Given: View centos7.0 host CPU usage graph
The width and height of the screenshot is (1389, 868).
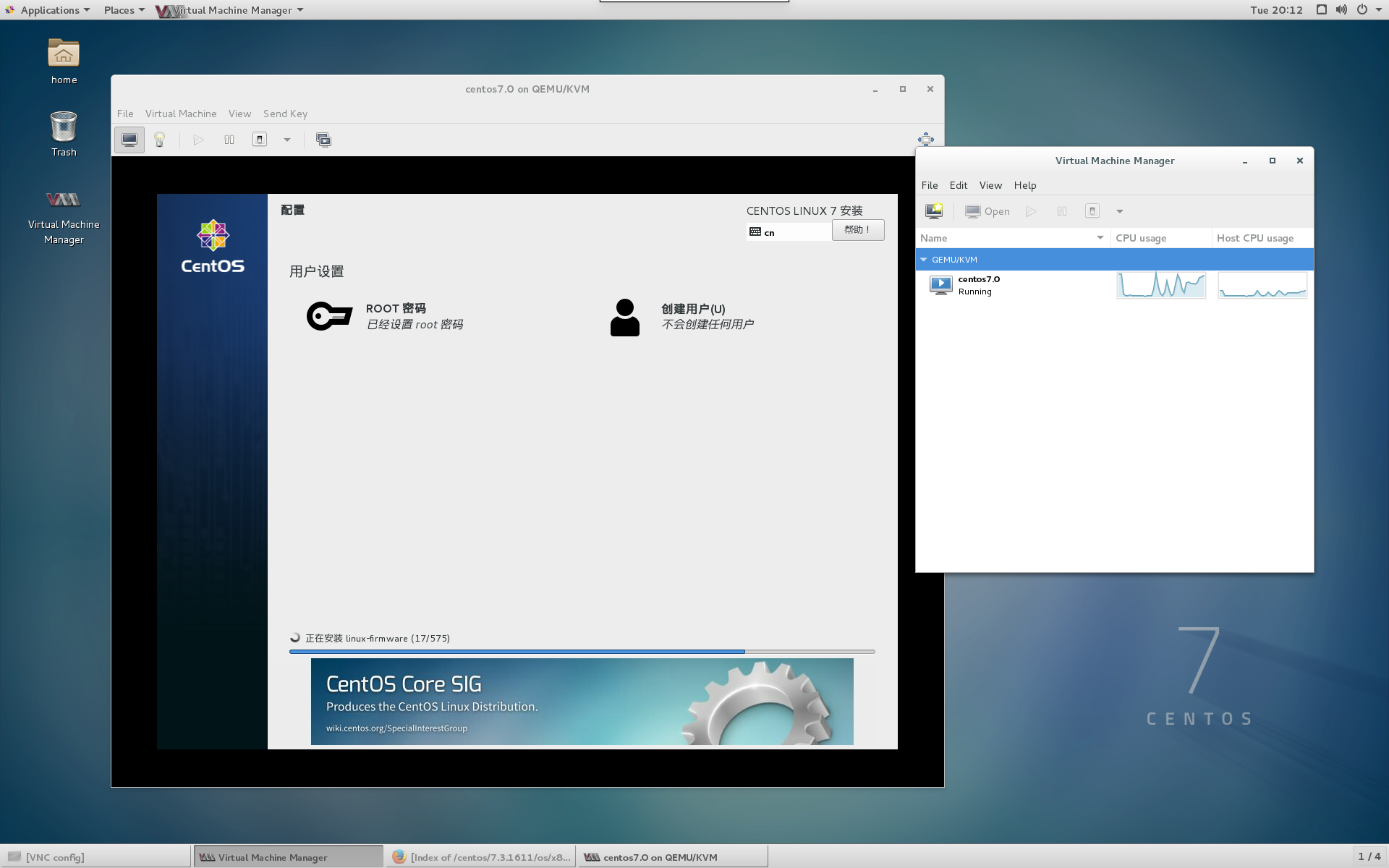Looking at the screenshot, I should [1262, 285].
